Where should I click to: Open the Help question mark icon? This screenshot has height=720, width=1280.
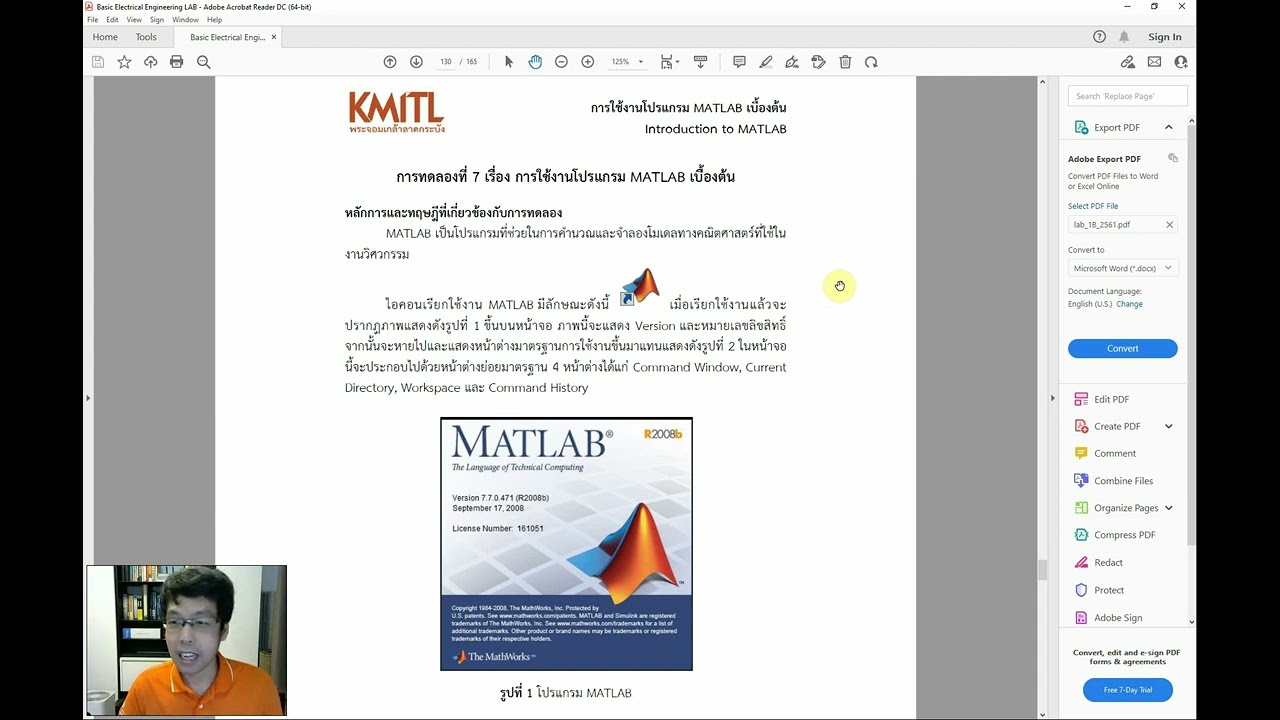pos(1099,37)
